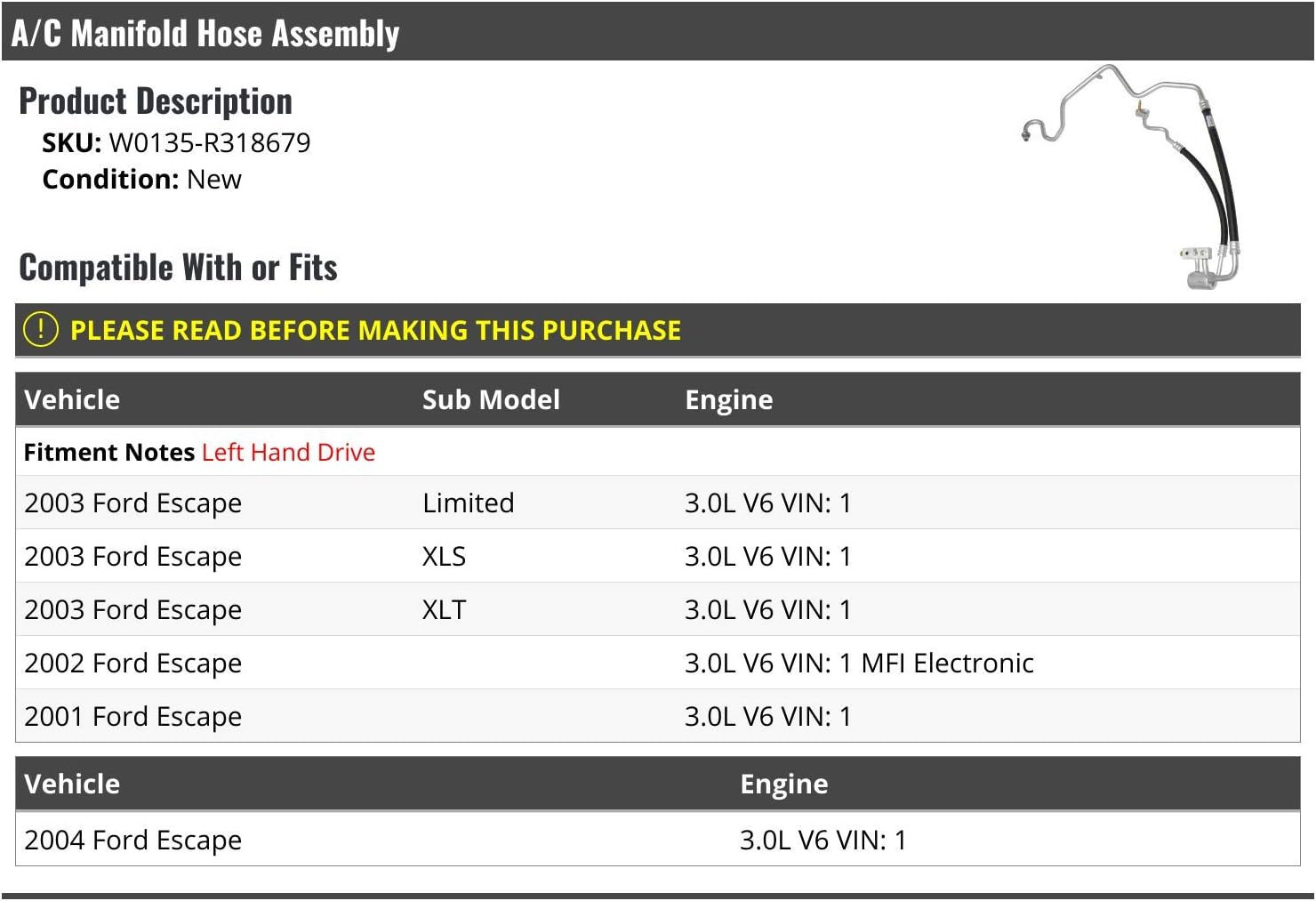Screen dimensions: 1316x901
Task: Click the Vehicle header in first table
Action: 72,399
